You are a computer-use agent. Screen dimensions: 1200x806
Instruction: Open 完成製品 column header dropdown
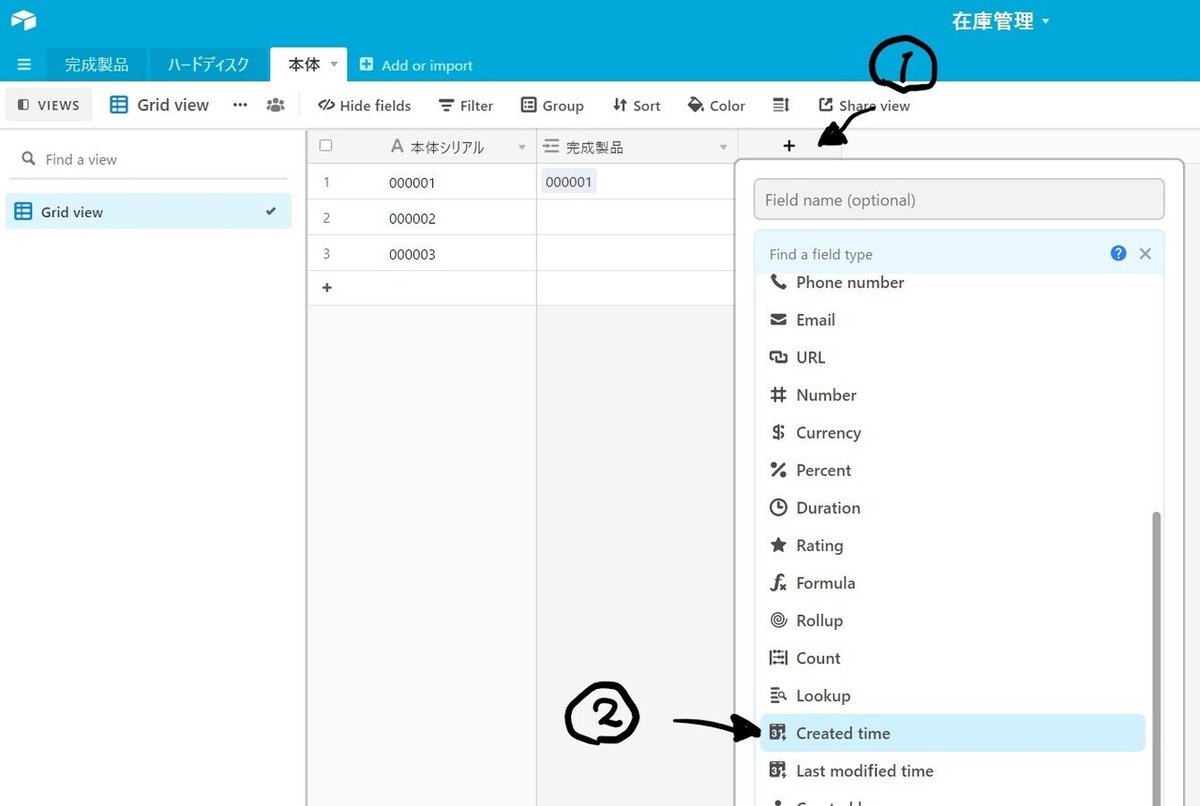click(x=724, y=148)
